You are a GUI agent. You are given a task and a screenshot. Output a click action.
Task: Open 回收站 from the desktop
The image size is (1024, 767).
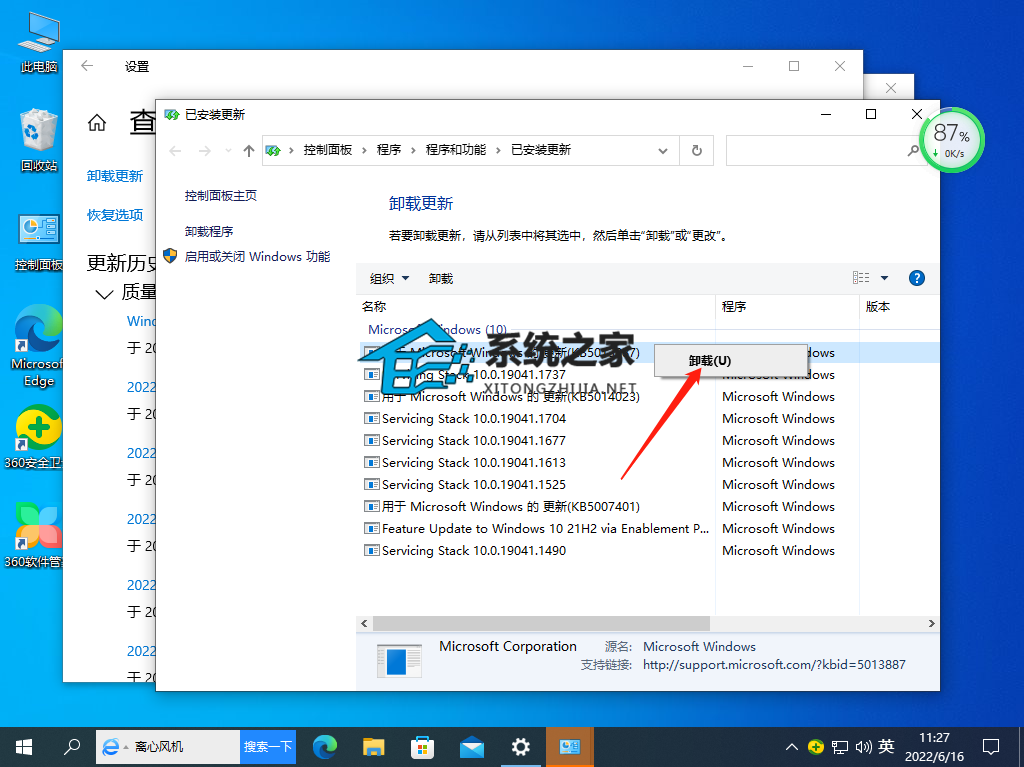[37, 130]
